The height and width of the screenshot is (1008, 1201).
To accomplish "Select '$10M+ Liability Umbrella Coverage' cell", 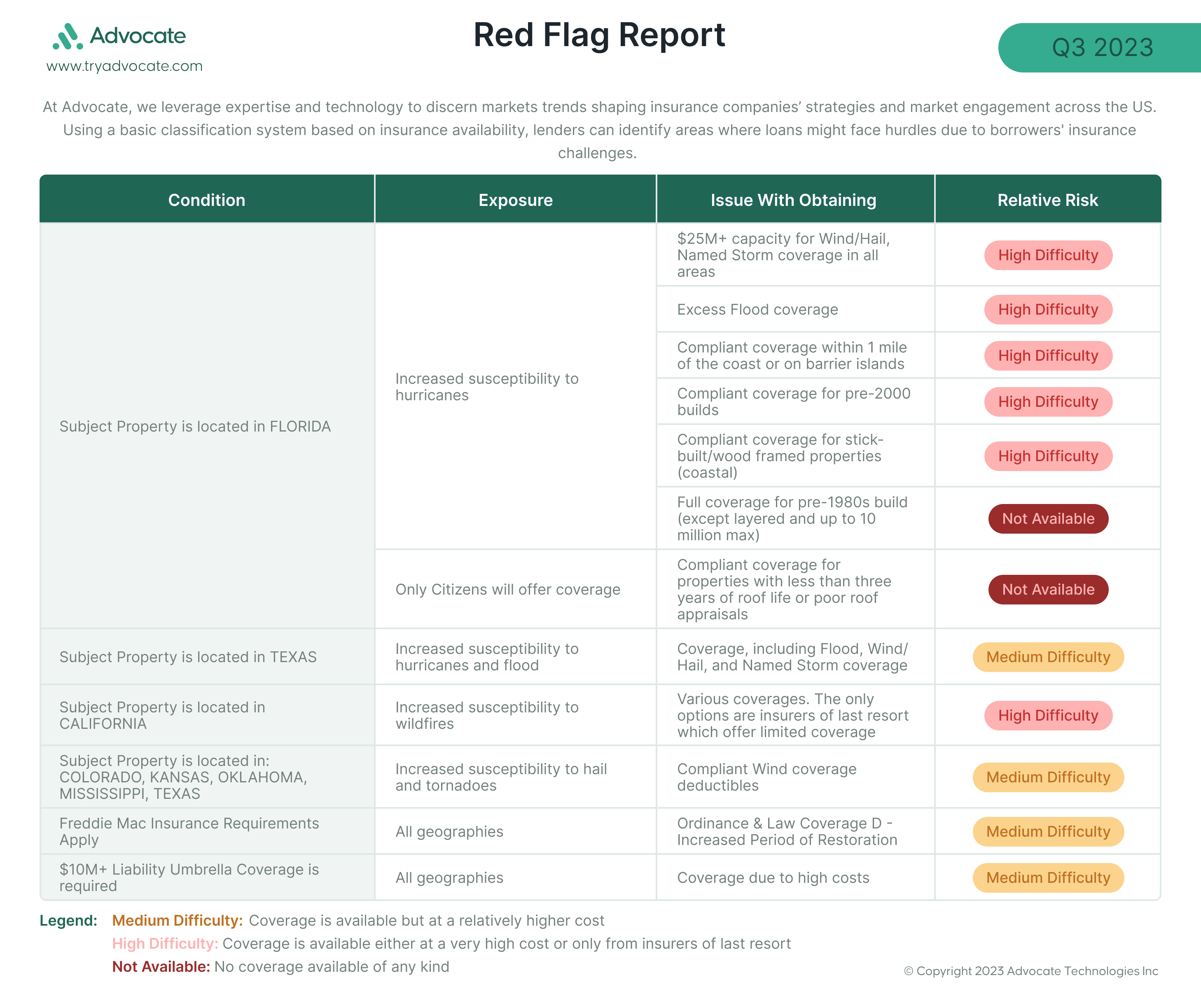I will 207,877.
